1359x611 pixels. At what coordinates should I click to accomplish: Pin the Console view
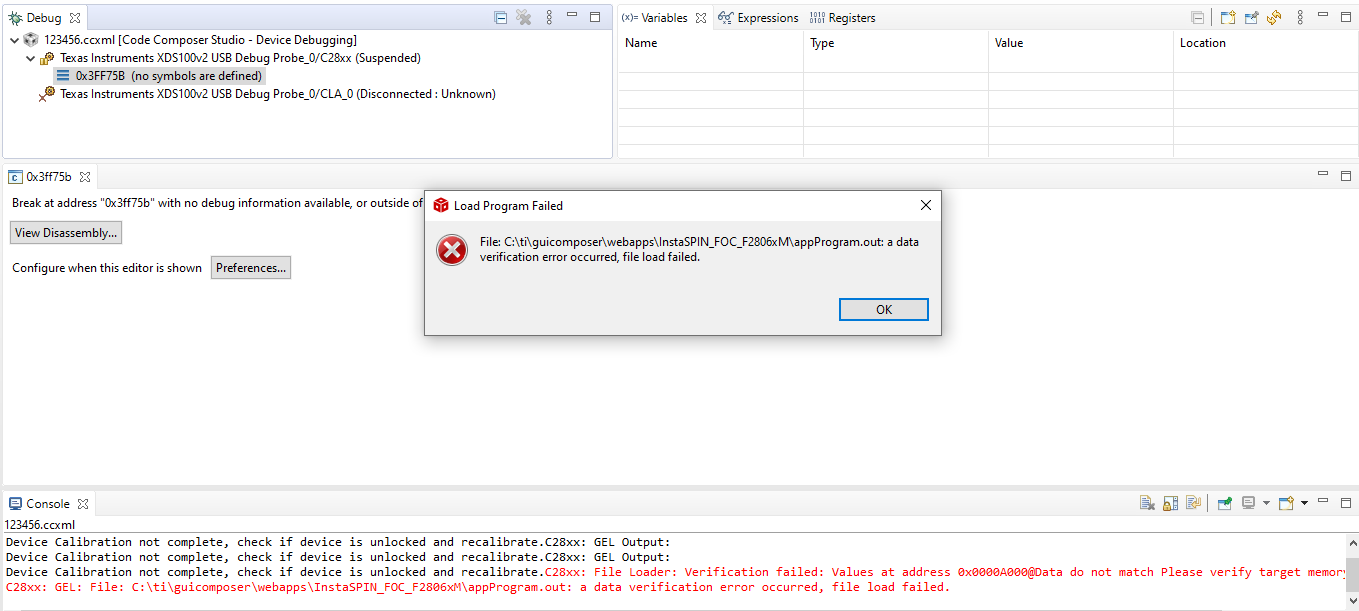[1224, 503]
